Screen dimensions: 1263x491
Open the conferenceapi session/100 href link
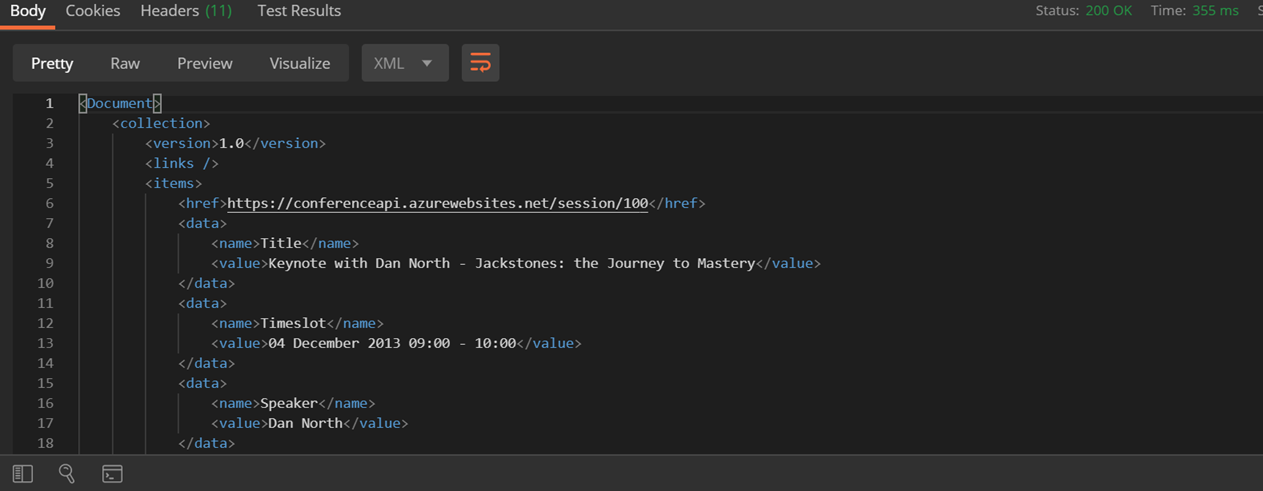point(438,203)
